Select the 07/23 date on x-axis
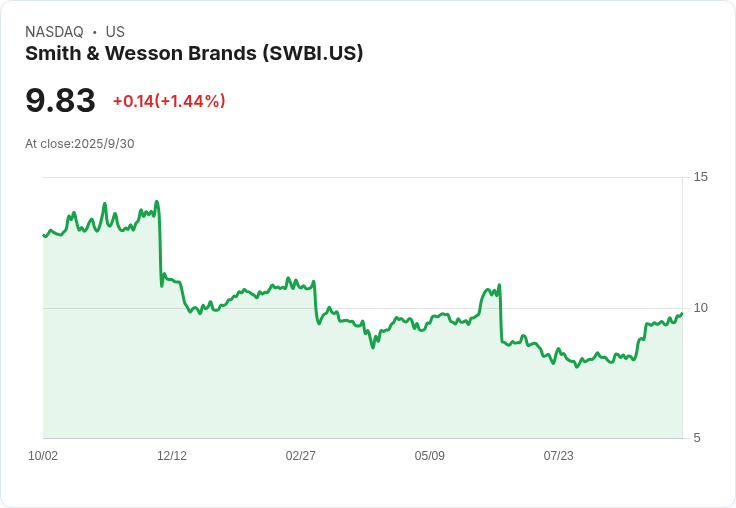The width and height of the screenshot is (736, 508). 559,456
